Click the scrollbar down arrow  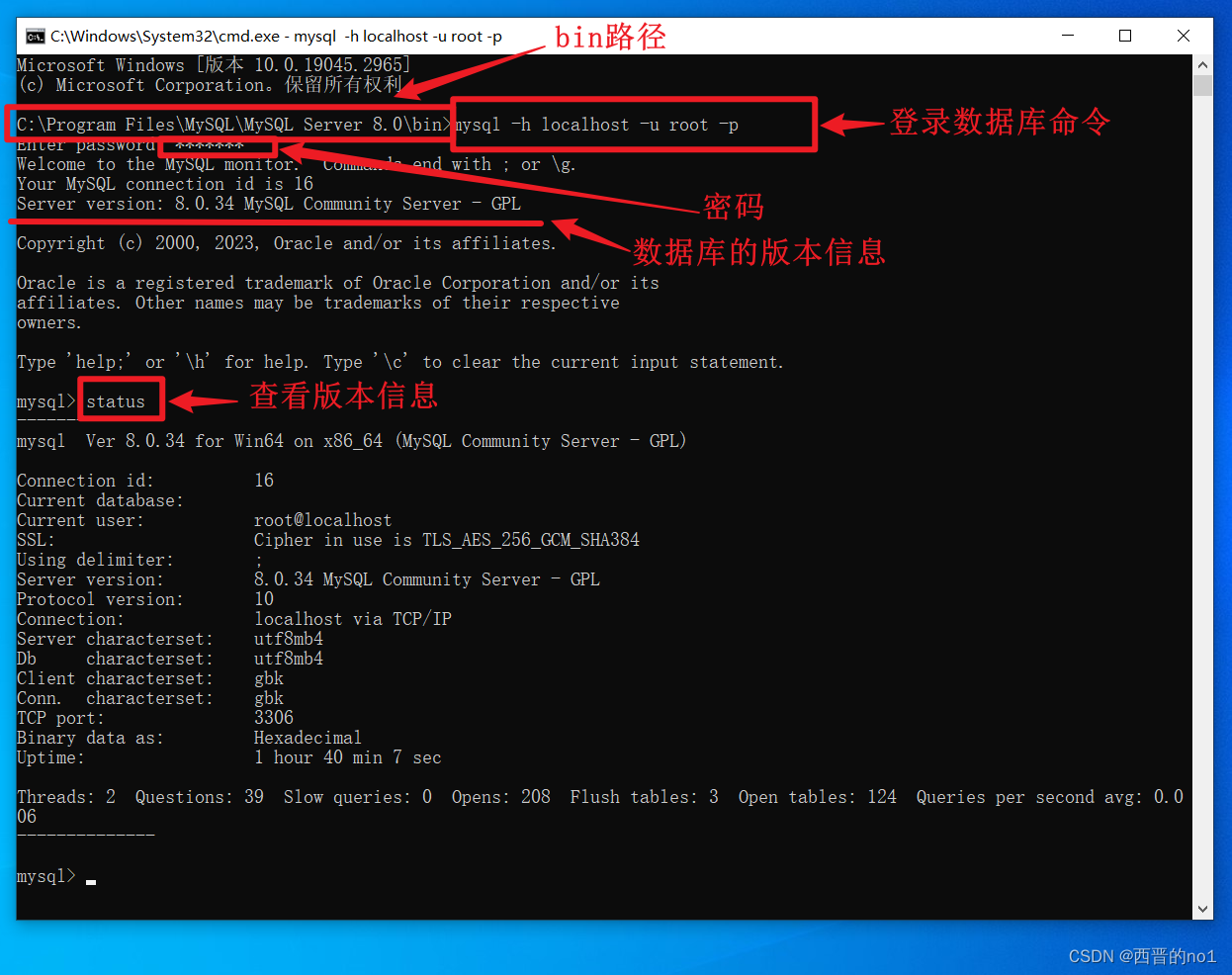[x=1202, y=909]
